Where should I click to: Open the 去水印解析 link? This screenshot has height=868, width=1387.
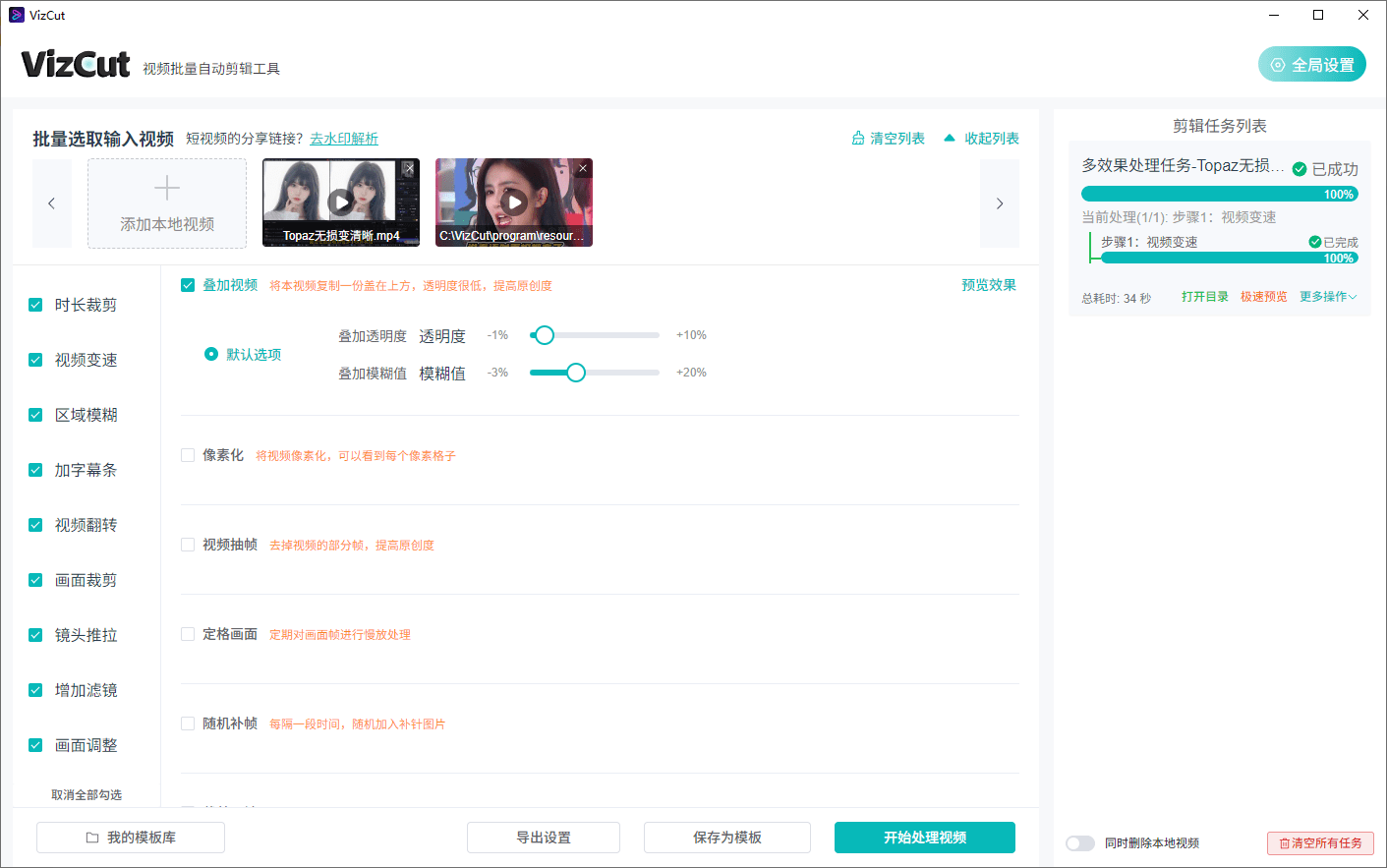coord(343,138)
